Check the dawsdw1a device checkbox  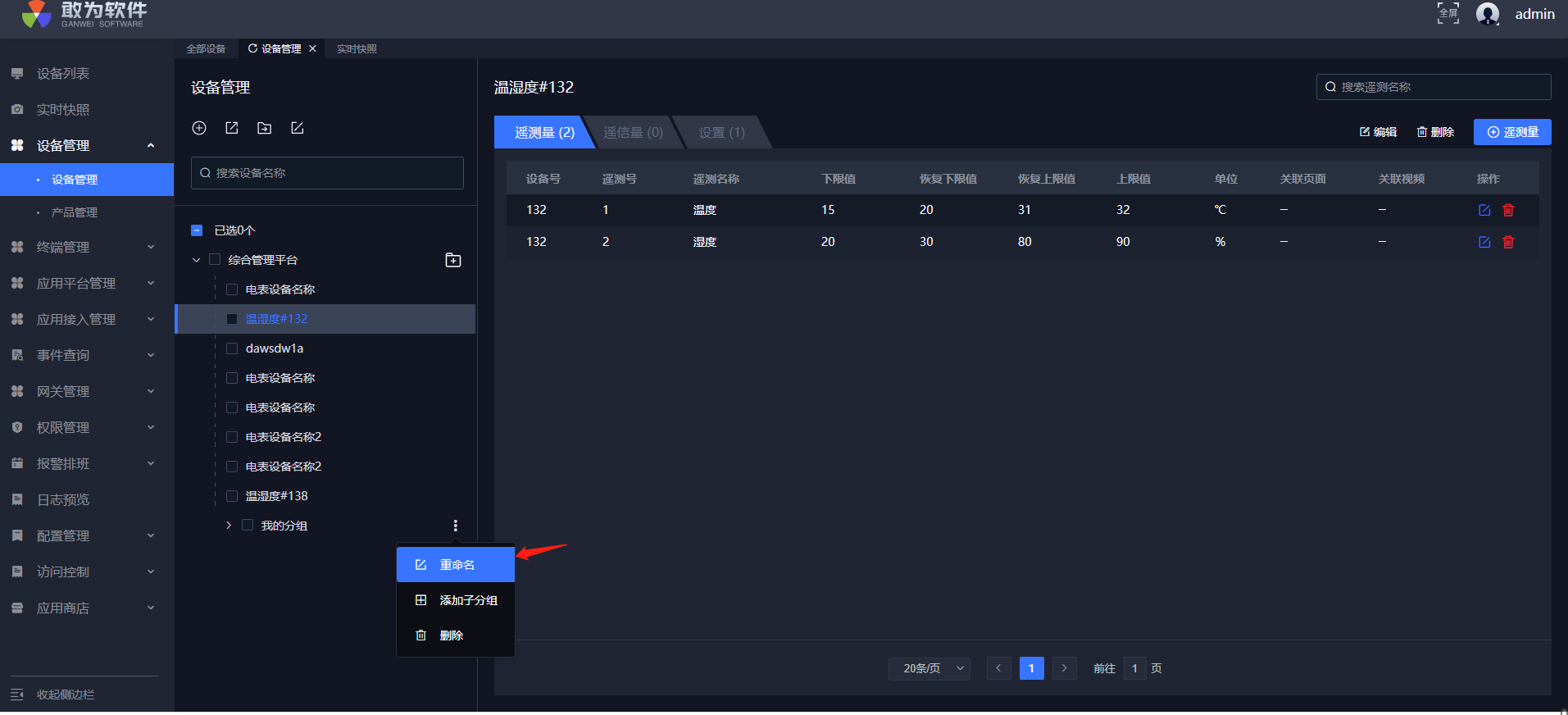point(232,348)
